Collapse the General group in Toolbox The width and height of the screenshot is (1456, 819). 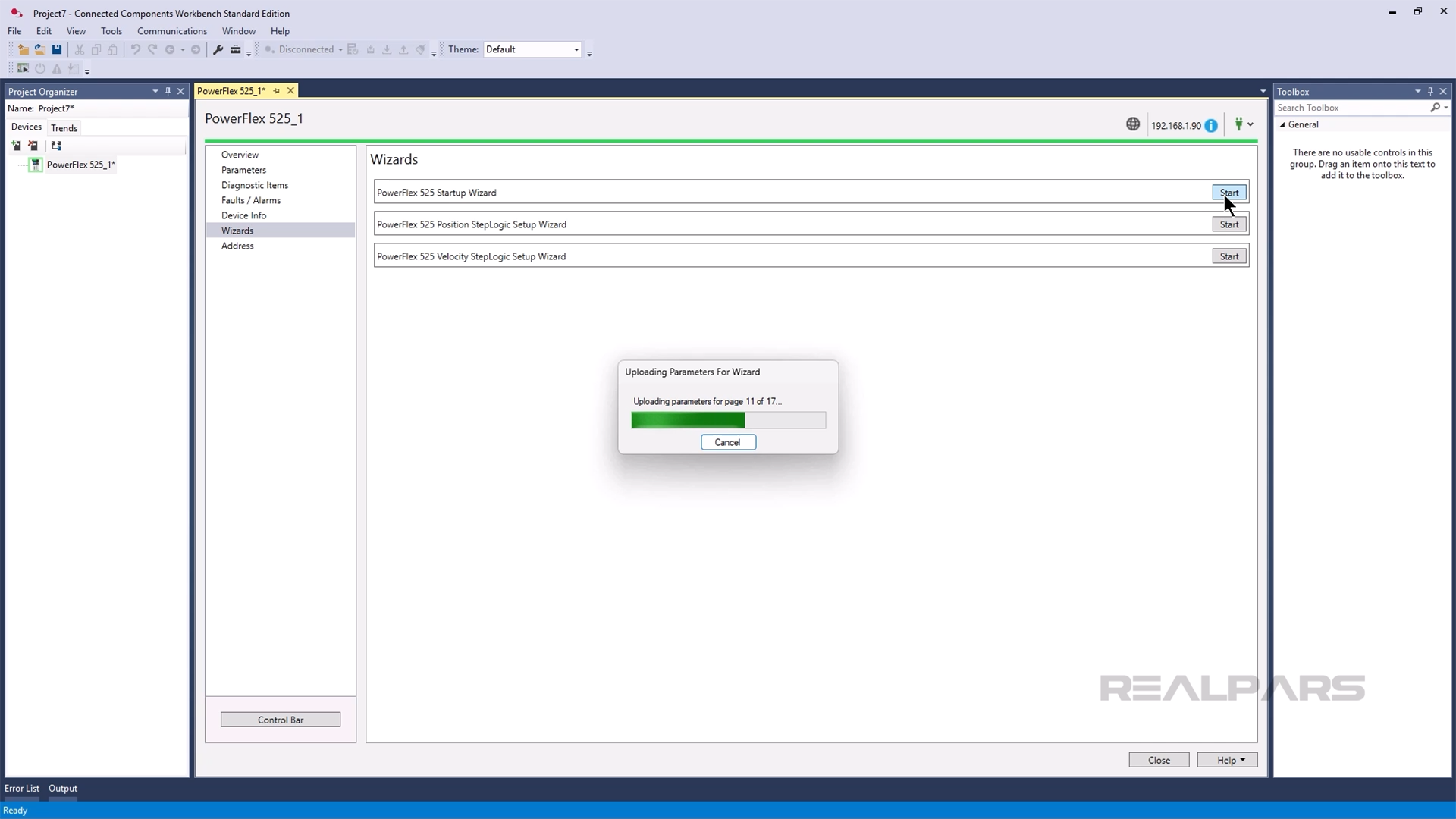[1283, 125]
